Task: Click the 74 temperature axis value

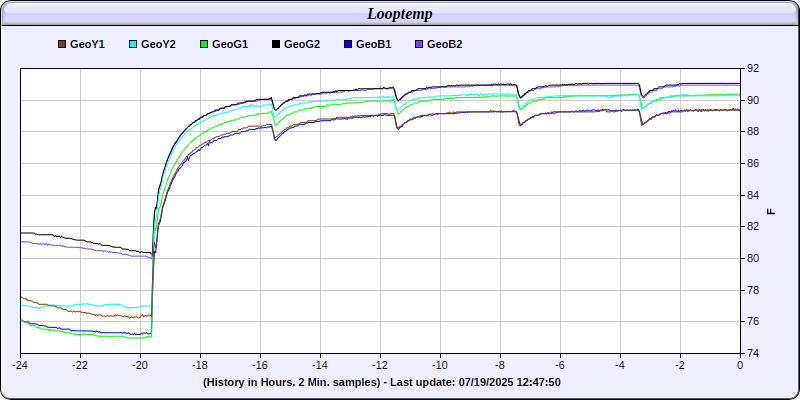Action: click(752, 353)
